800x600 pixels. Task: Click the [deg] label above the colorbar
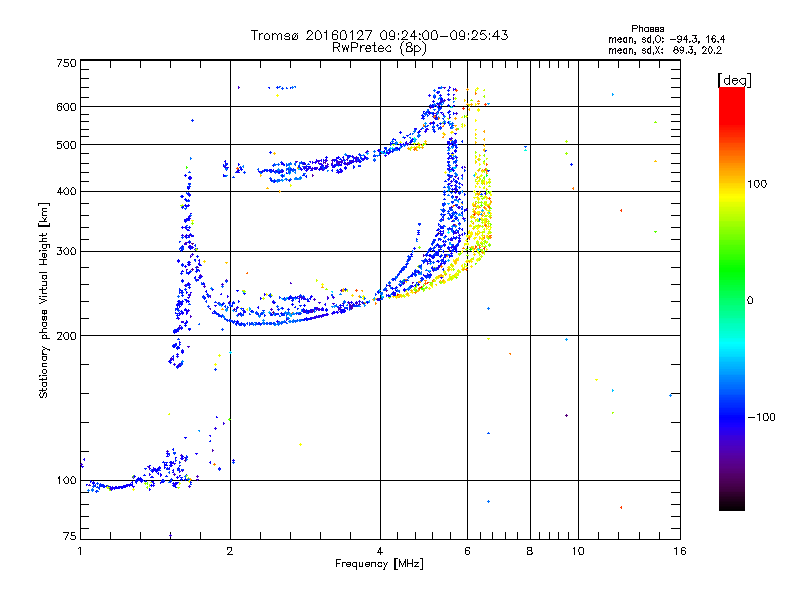pyautogui.click(x=734, y=80)
